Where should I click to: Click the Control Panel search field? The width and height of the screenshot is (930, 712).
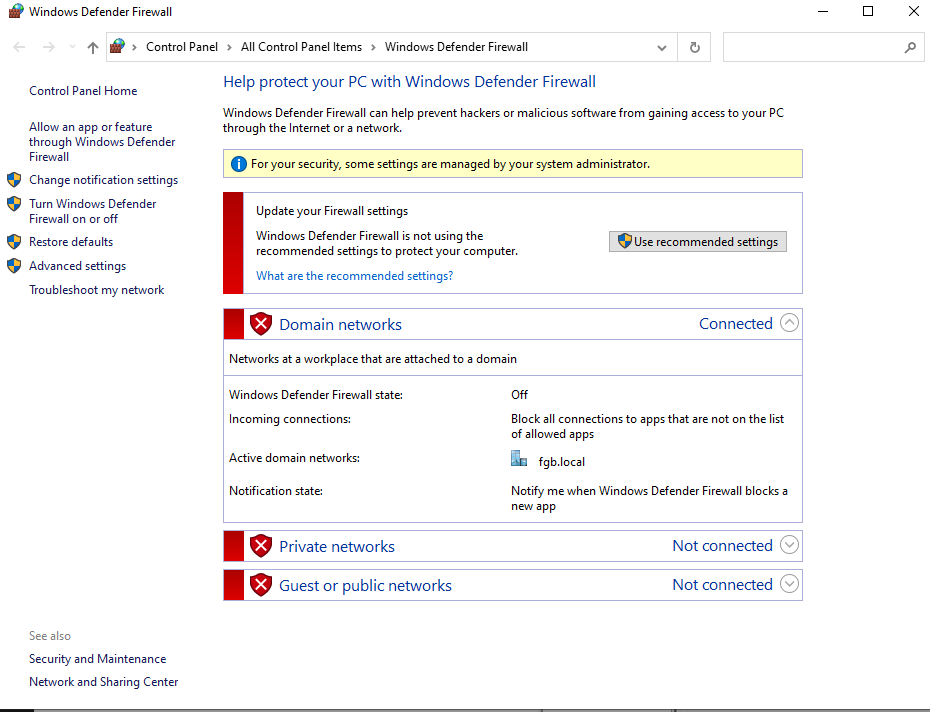[810, 47]
